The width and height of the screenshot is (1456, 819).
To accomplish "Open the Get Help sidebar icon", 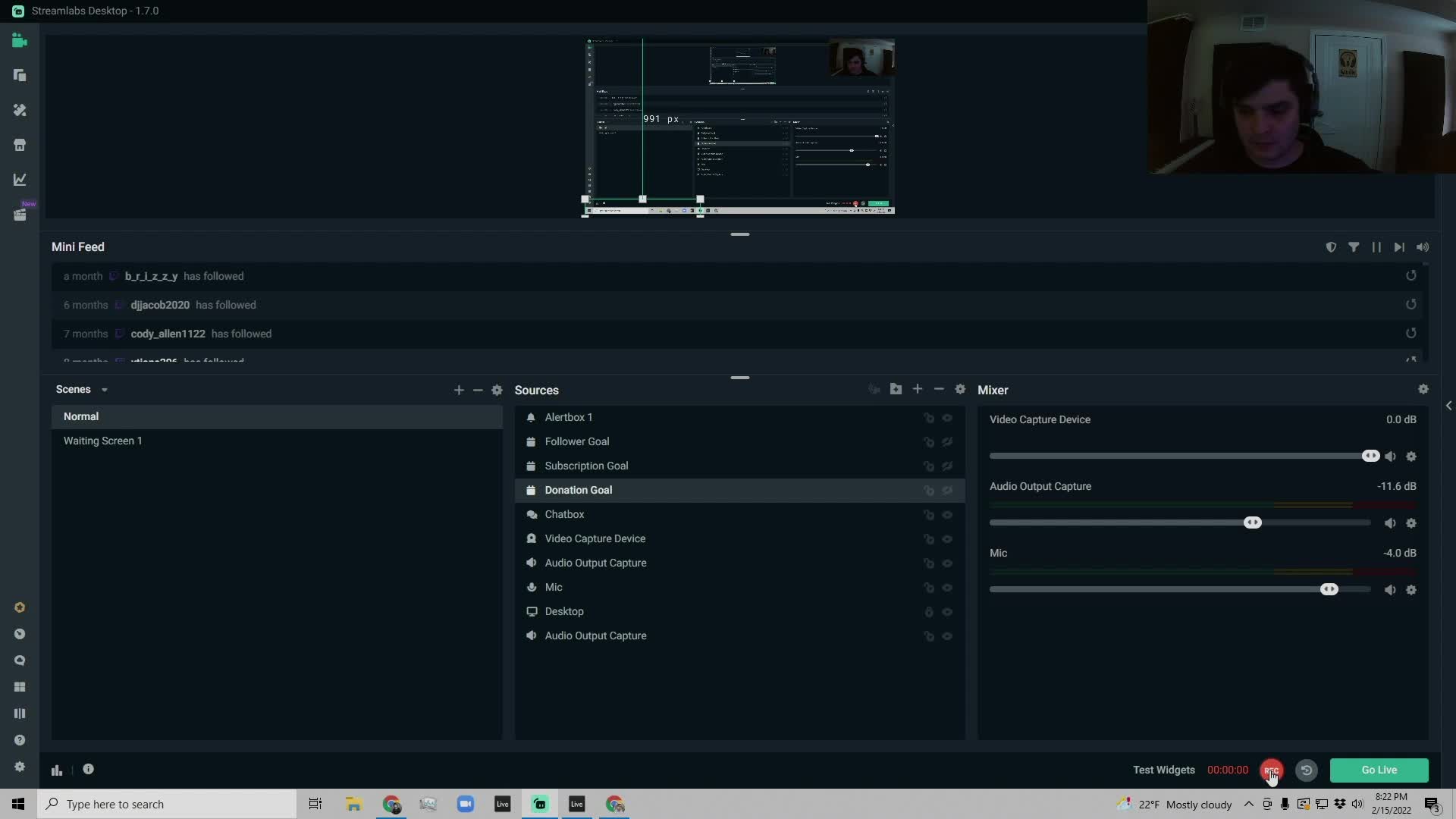I will click(x=20, y=740).
